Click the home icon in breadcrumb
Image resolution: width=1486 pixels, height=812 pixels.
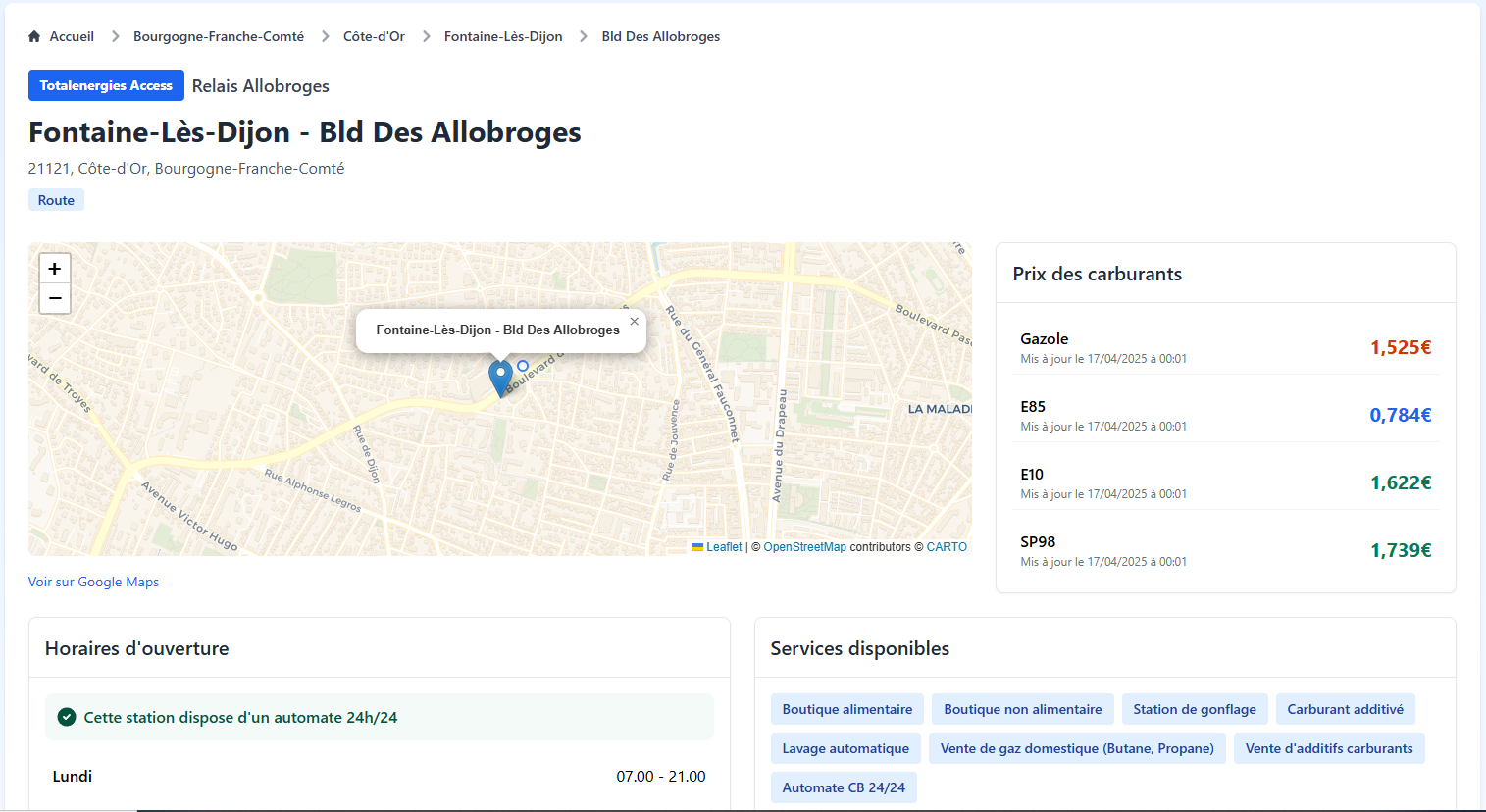pos(34,36)
